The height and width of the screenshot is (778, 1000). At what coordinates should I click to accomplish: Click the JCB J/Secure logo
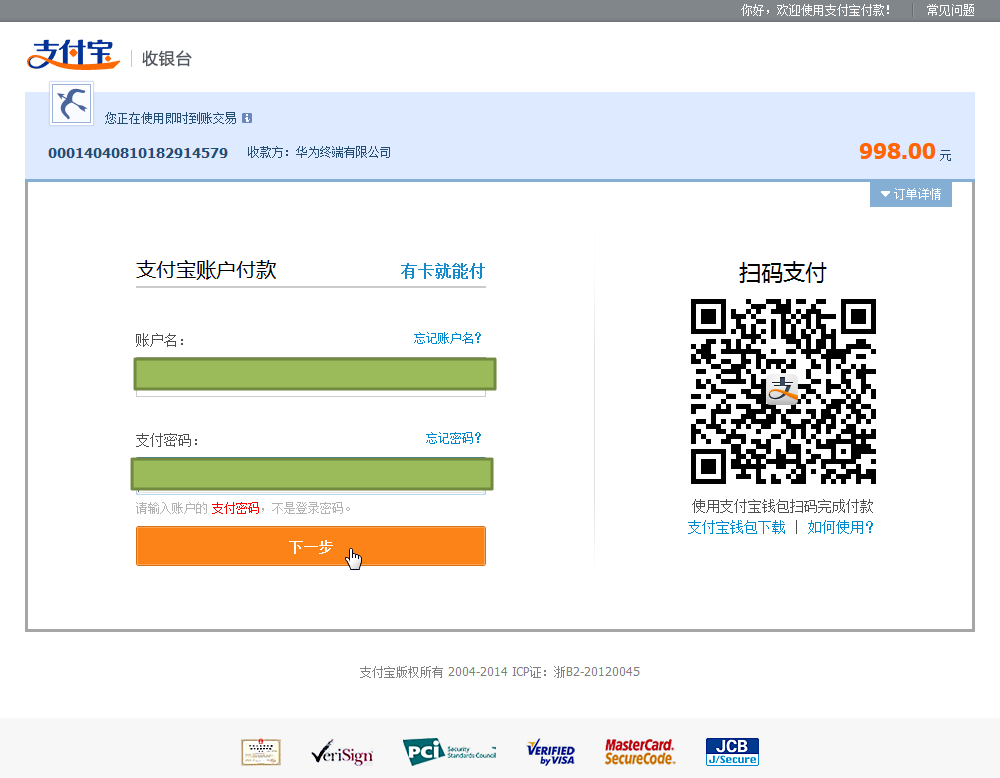(x=732, y=752)
